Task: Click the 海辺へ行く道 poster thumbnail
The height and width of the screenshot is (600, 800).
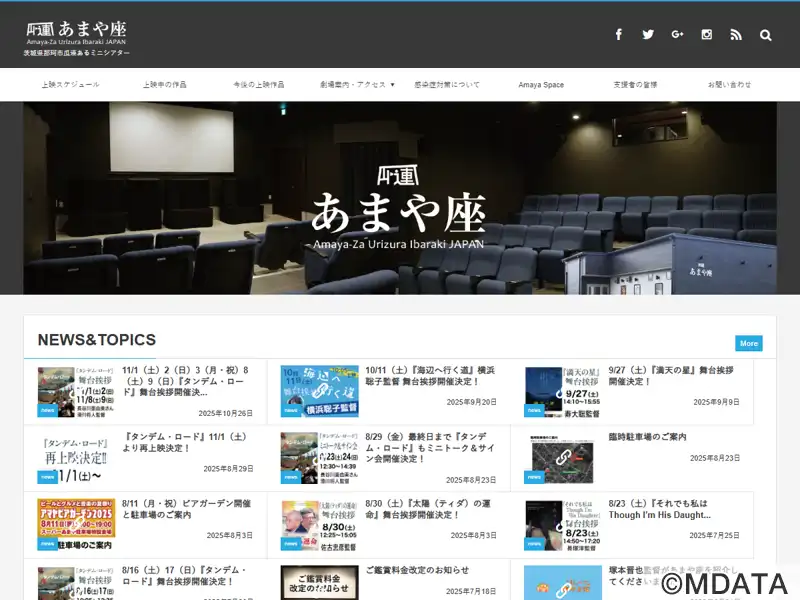Action: tap(319, 391)
